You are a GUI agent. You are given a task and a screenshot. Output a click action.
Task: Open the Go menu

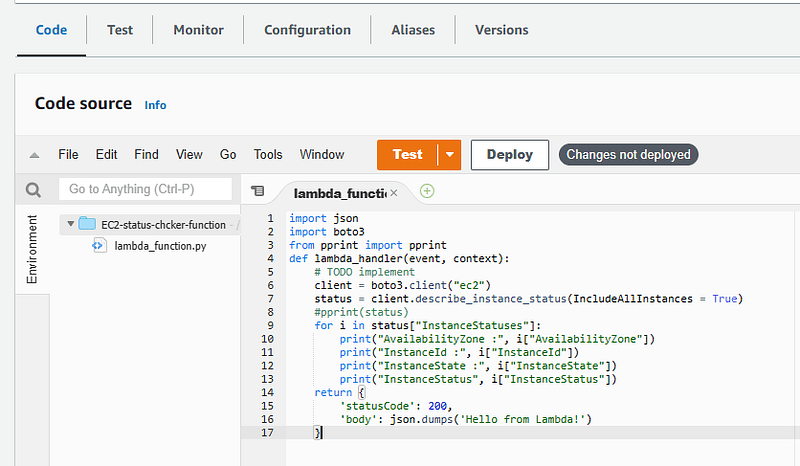coord(228,155)
